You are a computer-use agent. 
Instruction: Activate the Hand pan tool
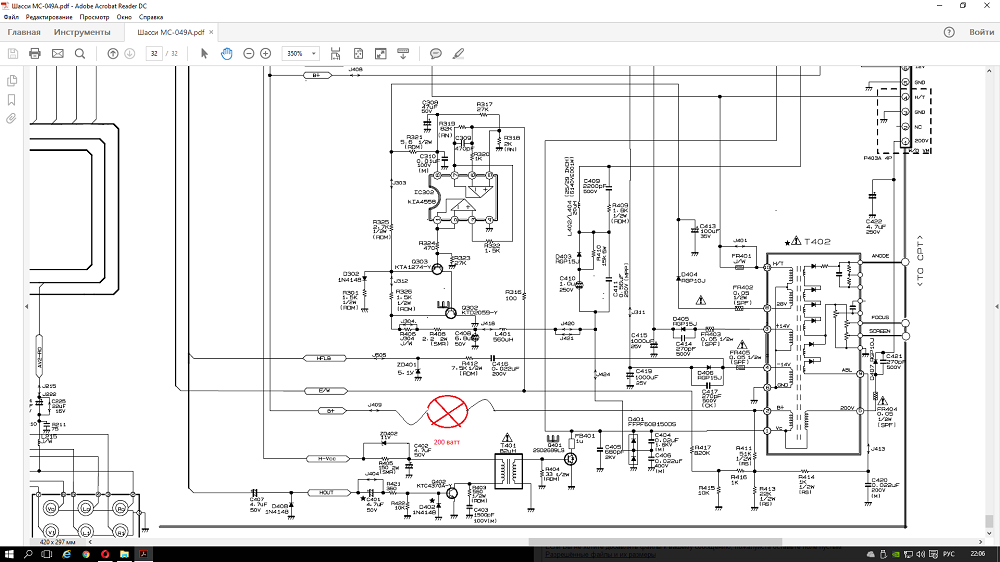[x=227, y=53]
